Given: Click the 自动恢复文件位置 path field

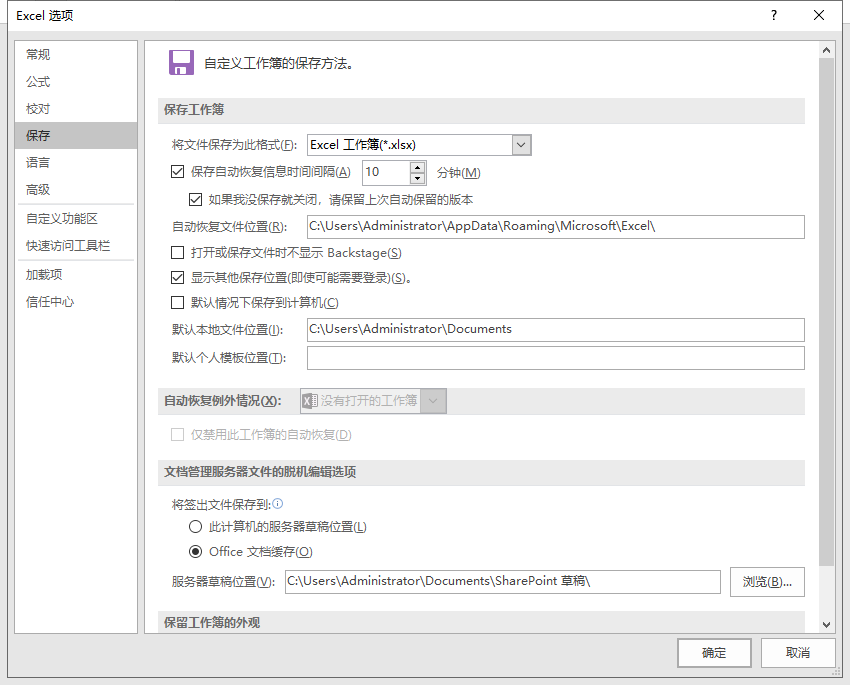Looking at the screenshot, I should click(556, 227).
